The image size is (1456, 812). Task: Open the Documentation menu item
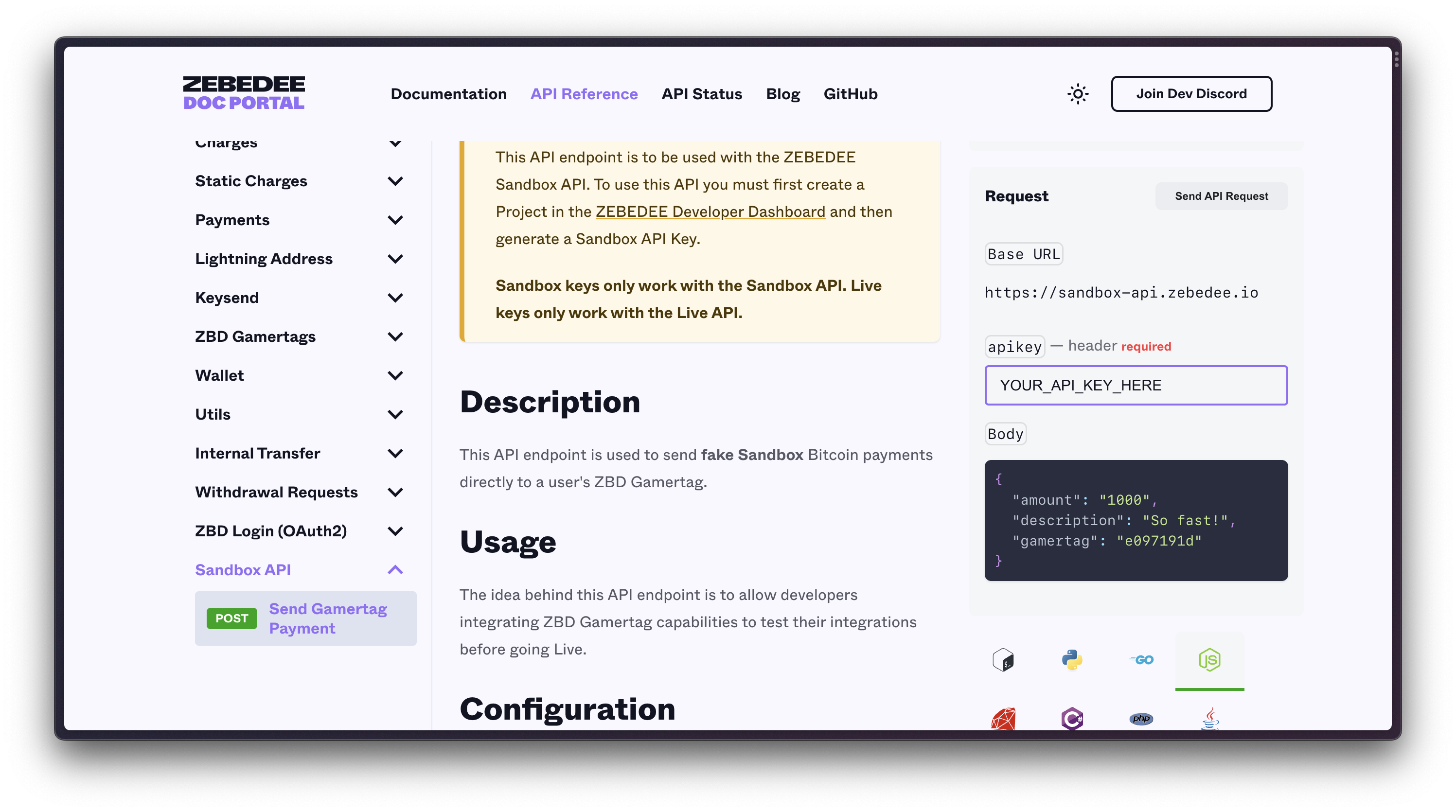click(448, 93)
